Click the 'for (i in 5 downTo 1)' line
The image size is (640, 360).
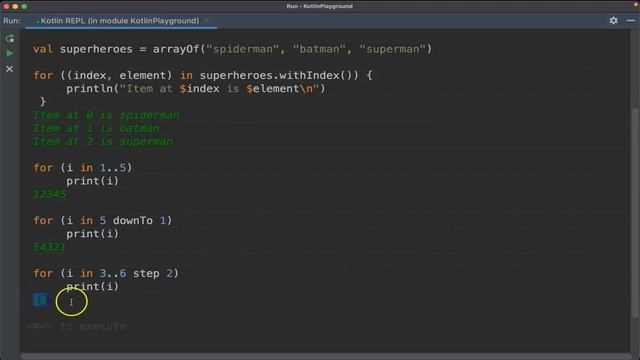click(x=102, y=220)
